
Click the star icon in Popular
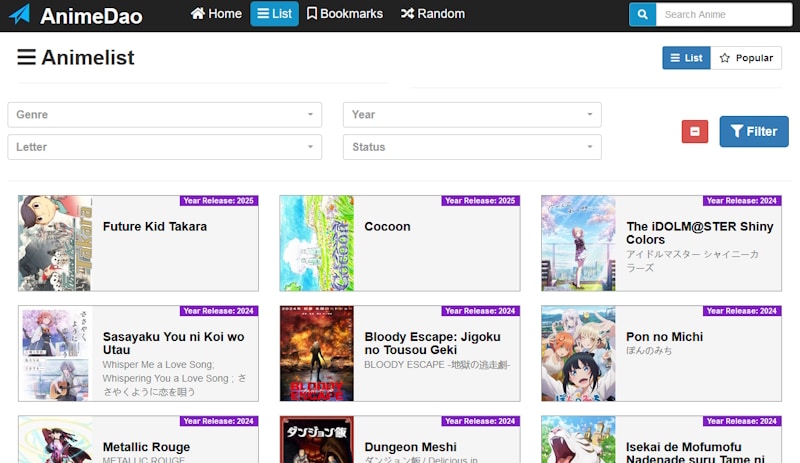tap(724, 58)
